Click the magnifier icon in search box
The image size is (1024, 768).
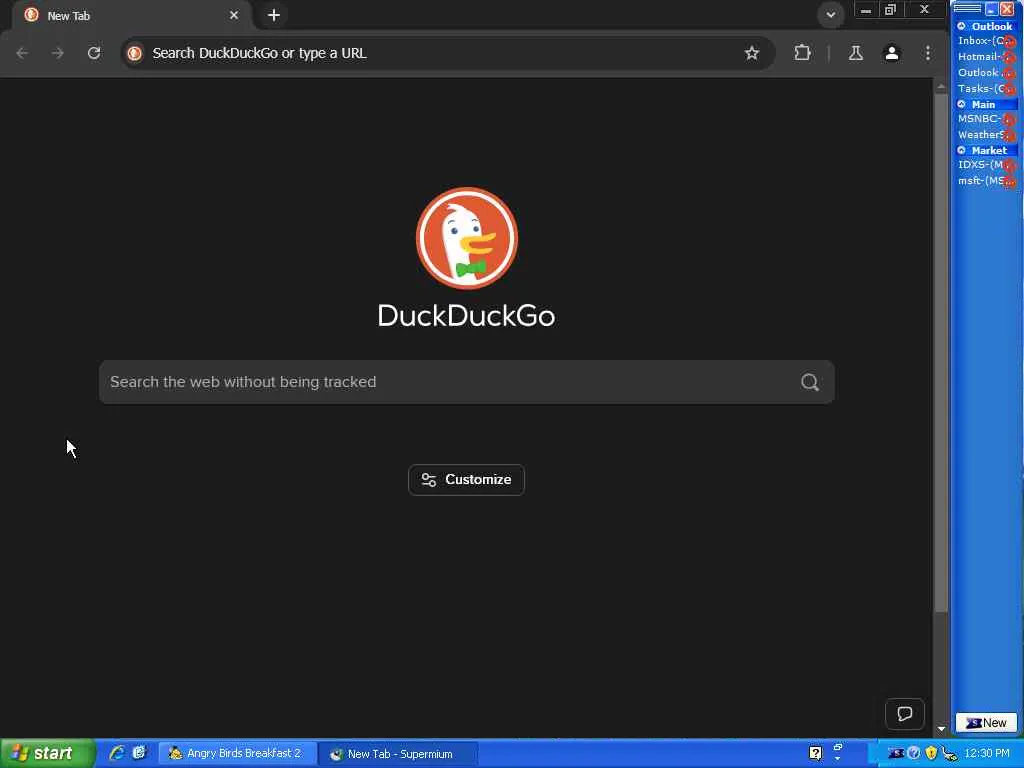click(810, 382)
